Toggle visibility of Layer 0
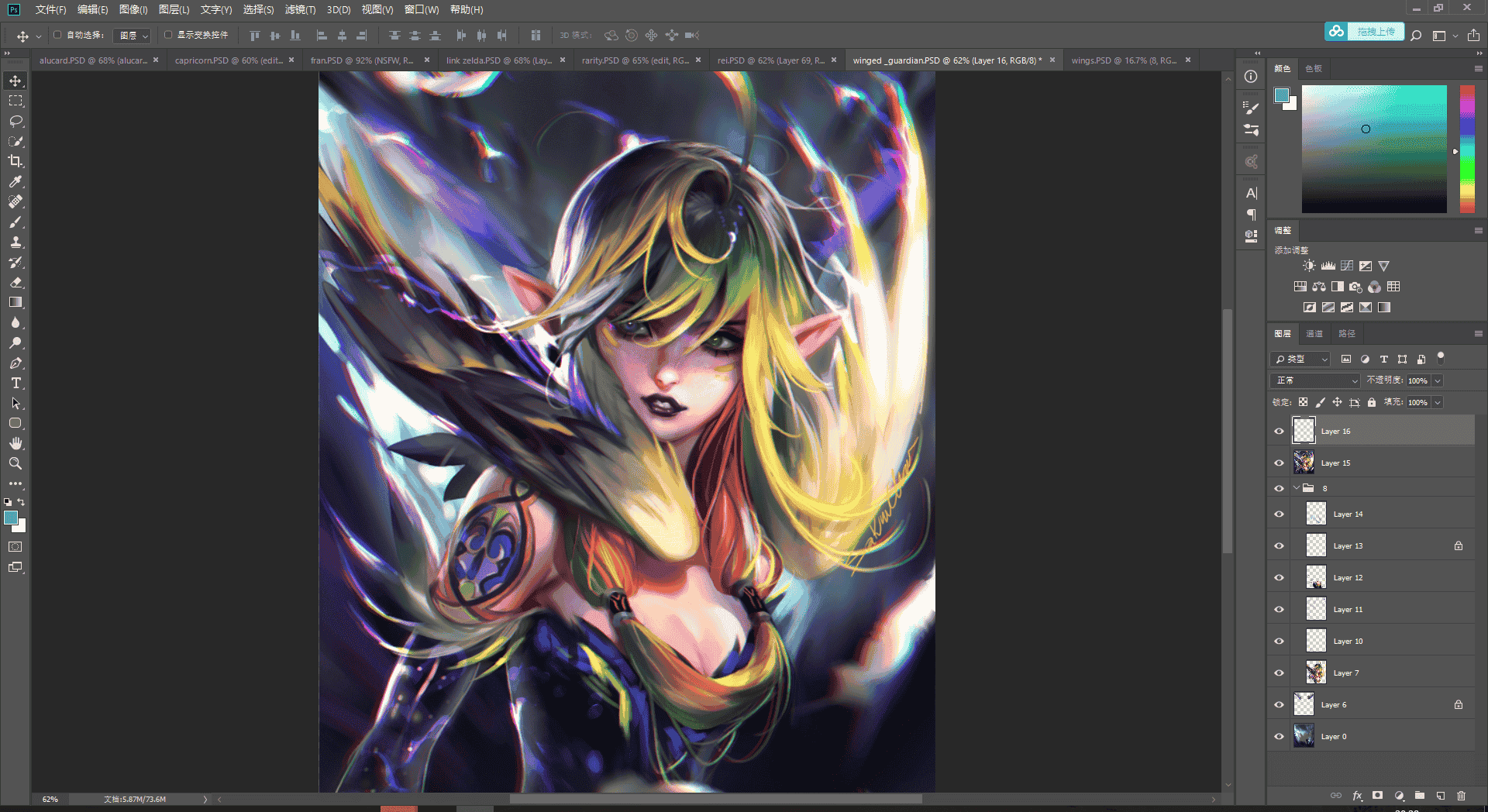This screenshot has height=812, width=1488. click(x=1279, y=737)
